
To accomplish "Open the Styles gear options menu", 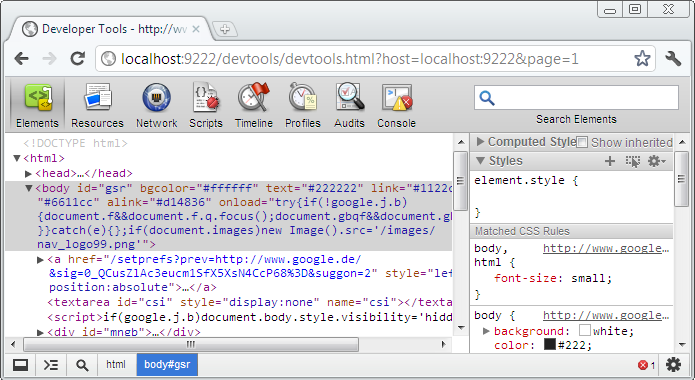I will click(657, 161).
